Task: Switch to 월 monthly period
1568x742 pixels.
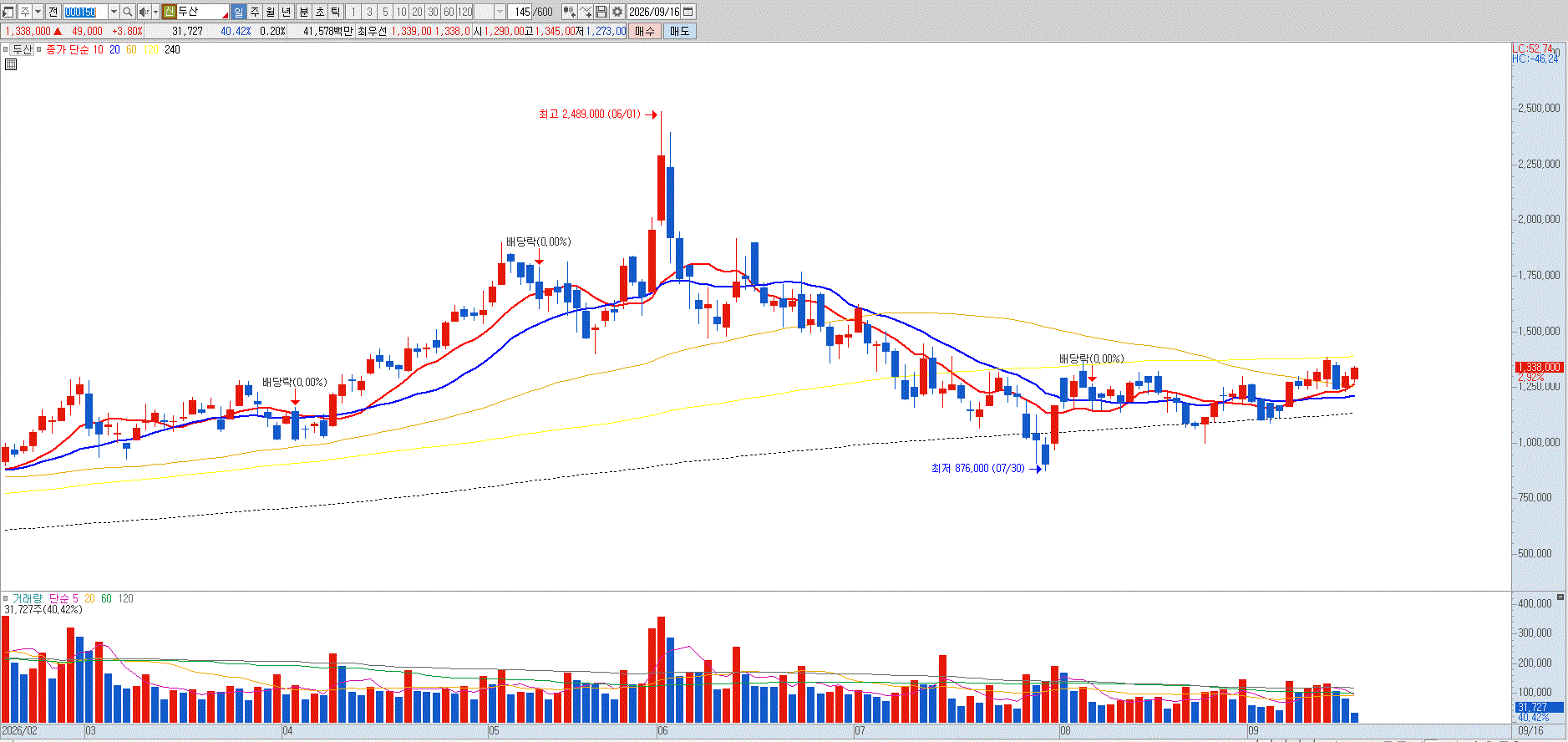Action: 271,12
